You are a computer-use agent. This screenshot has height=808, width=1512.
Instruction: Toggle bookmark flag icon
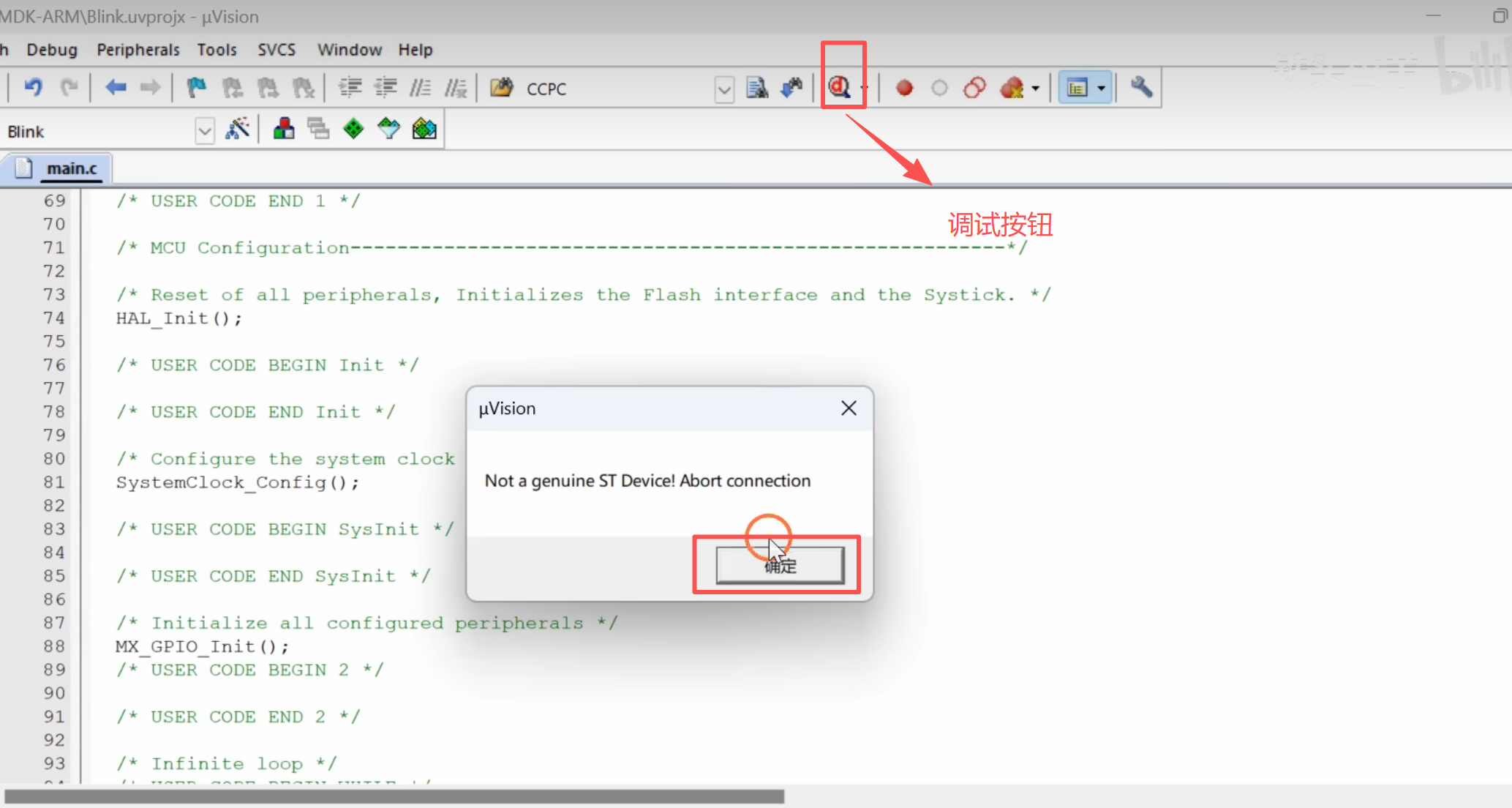click(196, 88)
